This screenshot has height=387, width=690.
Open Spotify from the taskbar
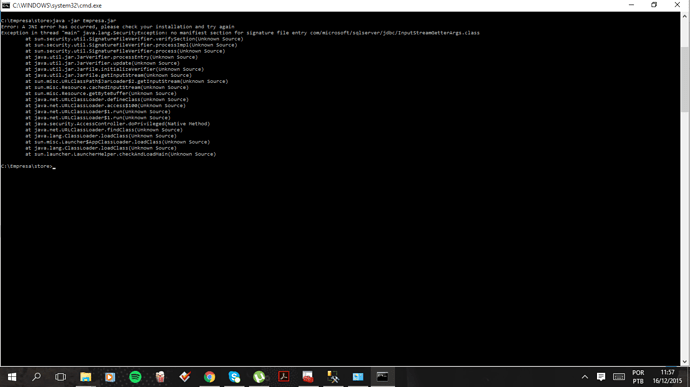[135, 377]
